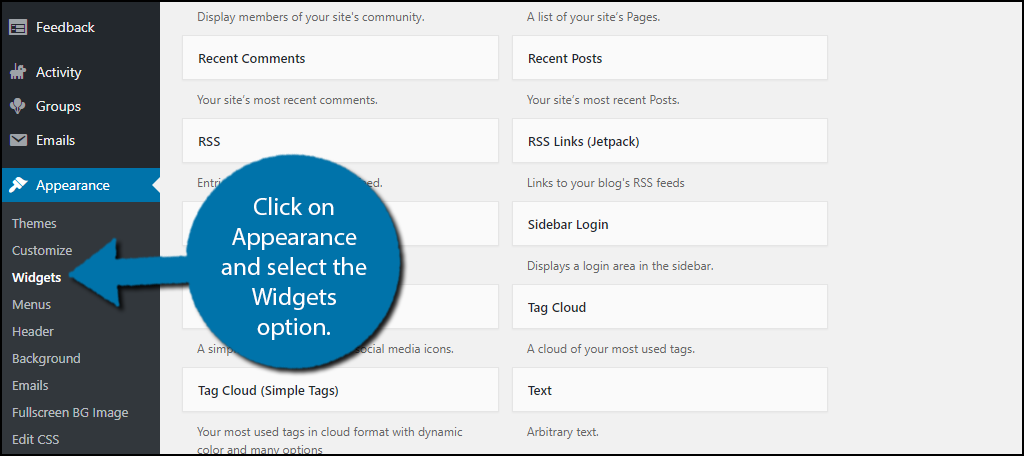Click 'Your site's most recent Posts.' description

pyautogui.click(x=603, y=101)
